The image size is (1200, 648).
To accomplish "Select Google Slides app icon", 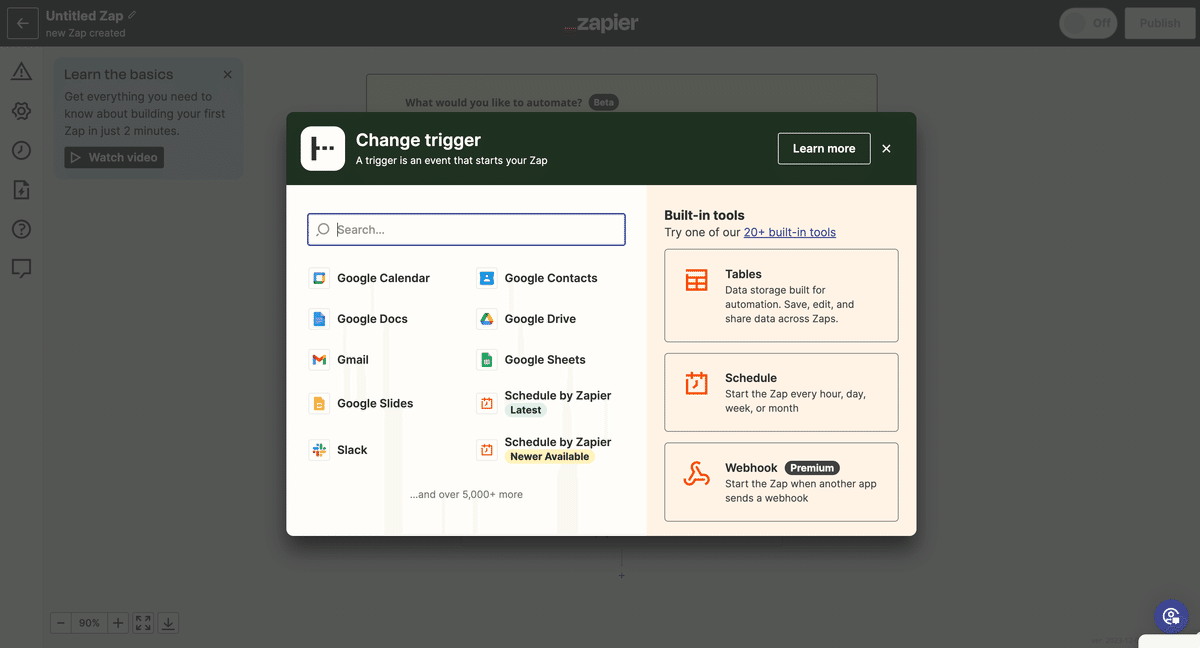I will point(319,404).
